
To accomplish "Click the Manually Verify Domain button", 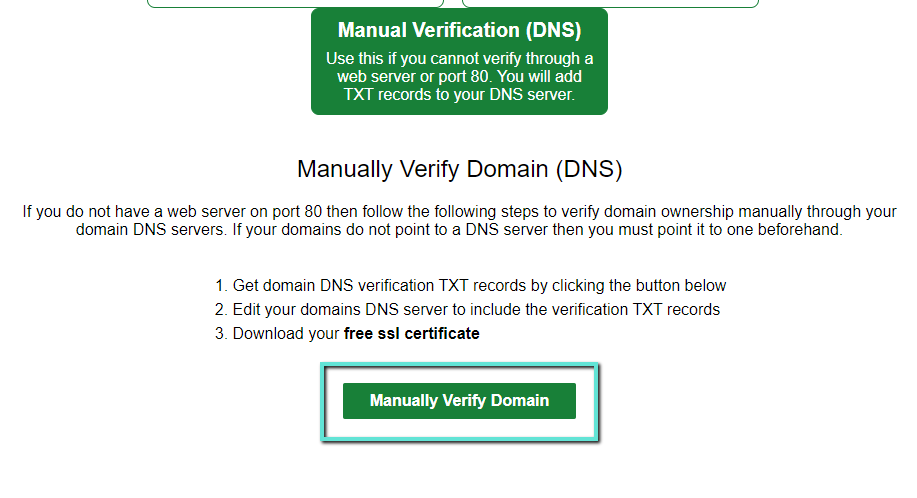I will [459, 400].
